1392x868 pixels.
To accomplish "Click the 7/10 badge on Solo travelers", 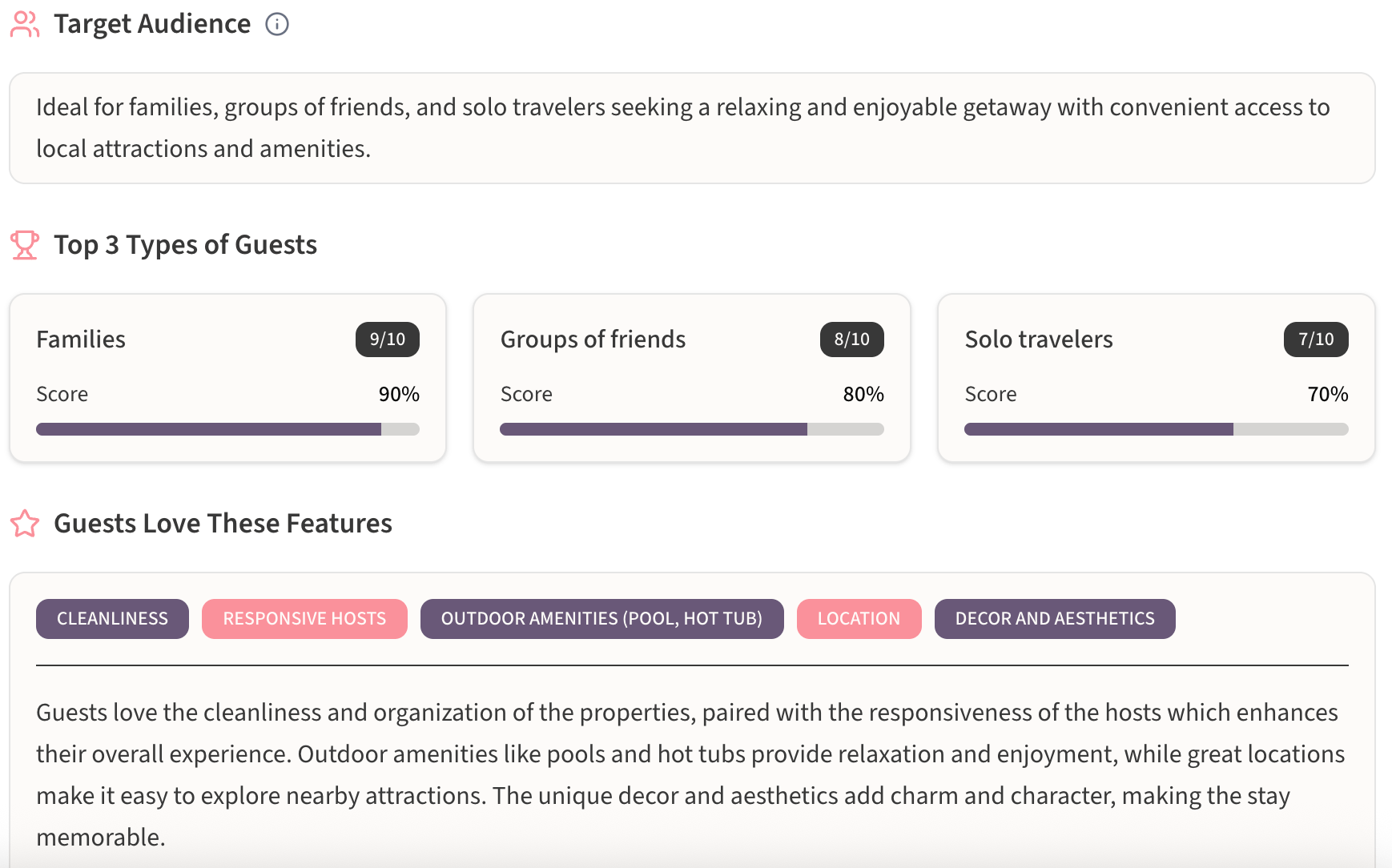I will 1315,340.
